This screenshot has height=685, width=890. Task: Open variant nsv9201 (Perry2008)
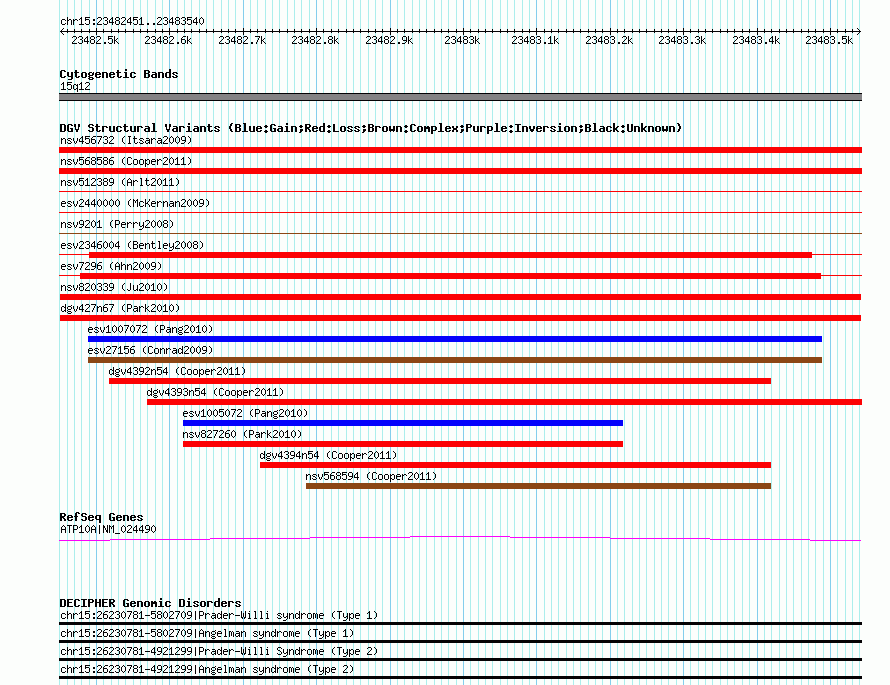(x=117, y=224)
